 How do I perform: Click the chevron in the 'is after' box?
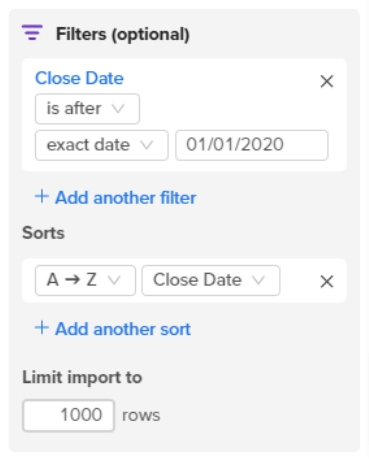tap(118, 109)
